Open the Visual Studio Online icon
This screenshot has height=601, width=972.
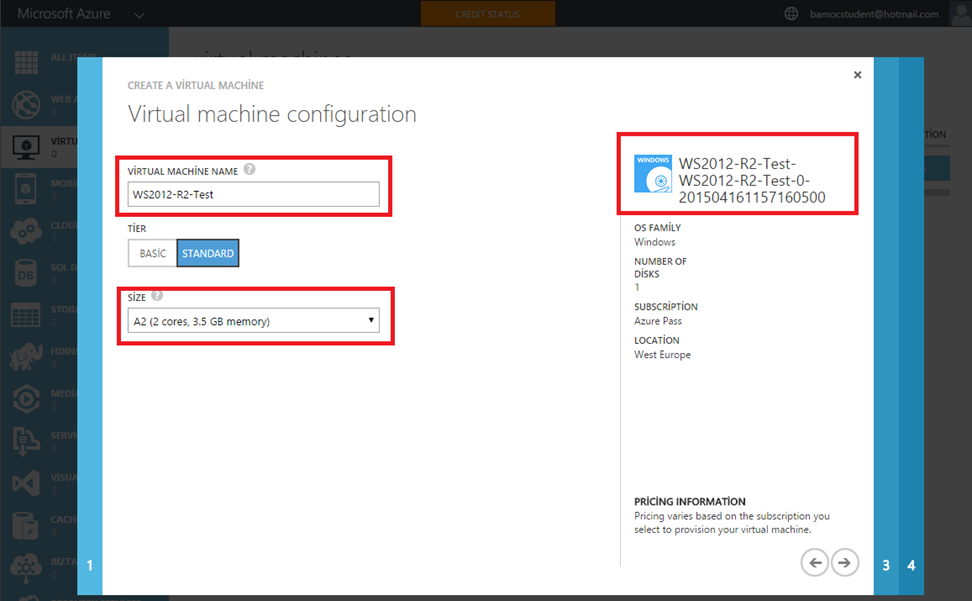click(x=26, y=483)
